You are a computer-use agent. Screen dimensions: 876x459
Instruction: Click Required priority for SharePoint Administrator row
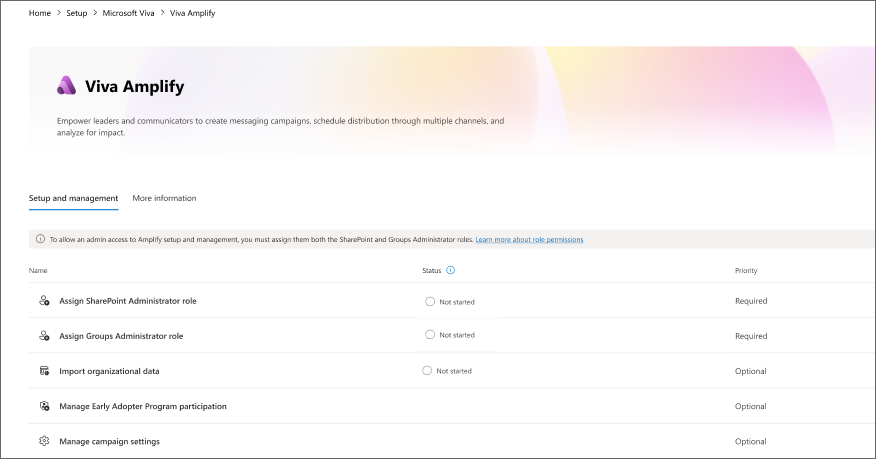pyautogui.click(x=751, y=301)
